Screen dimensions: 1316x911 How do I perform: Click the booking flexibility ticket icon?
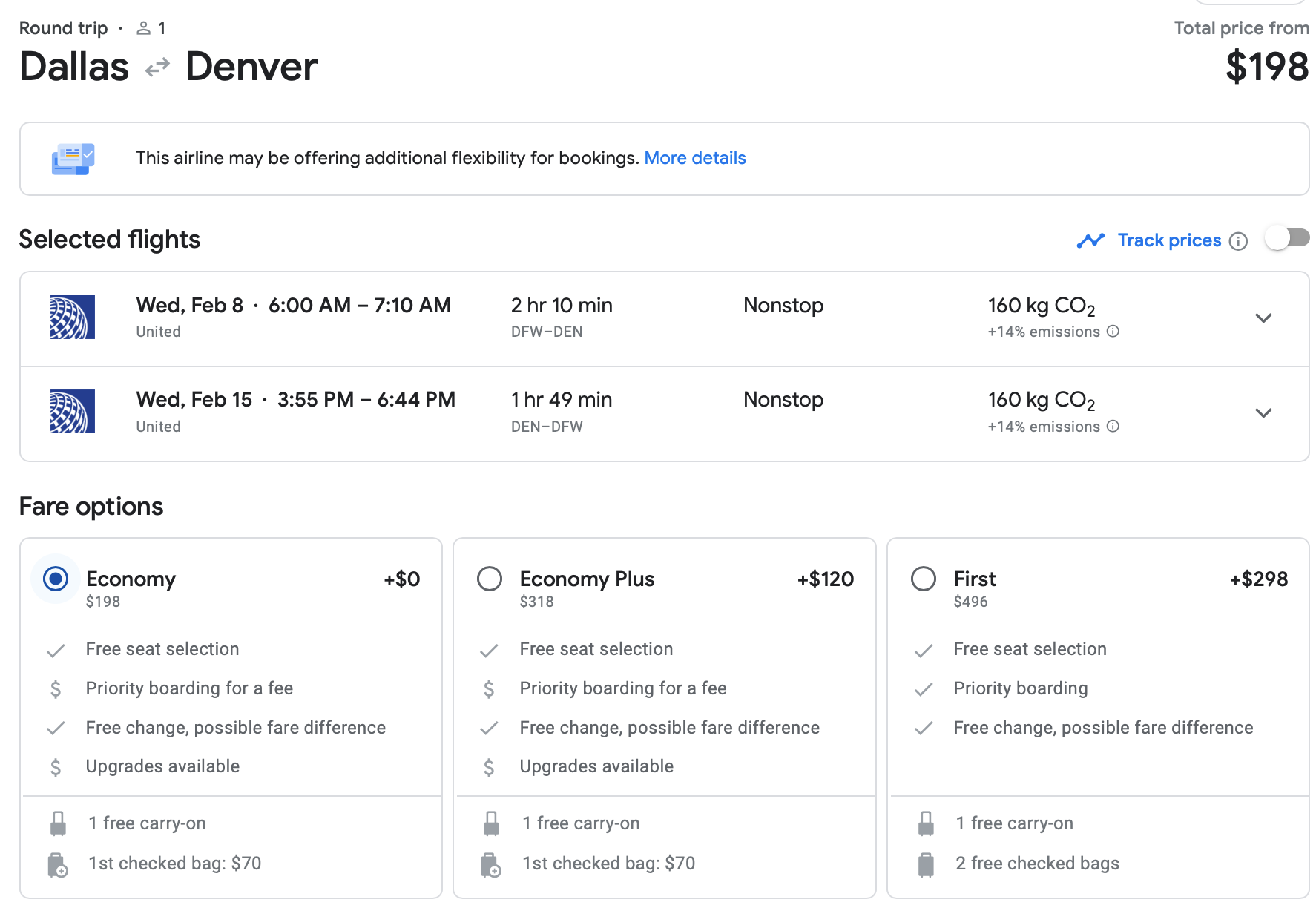coord(73,159)
